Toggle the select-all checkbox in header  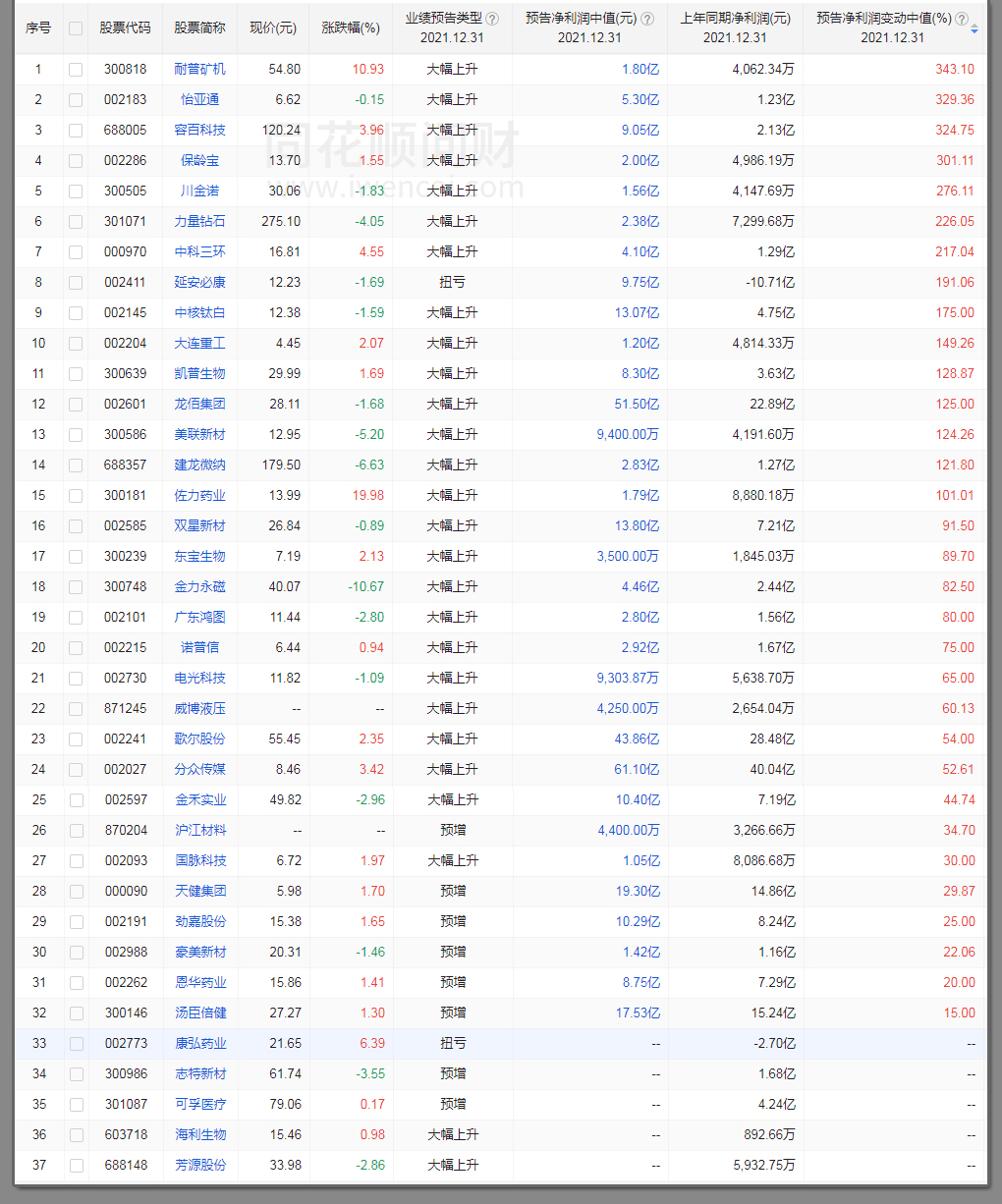coord(76,28)
